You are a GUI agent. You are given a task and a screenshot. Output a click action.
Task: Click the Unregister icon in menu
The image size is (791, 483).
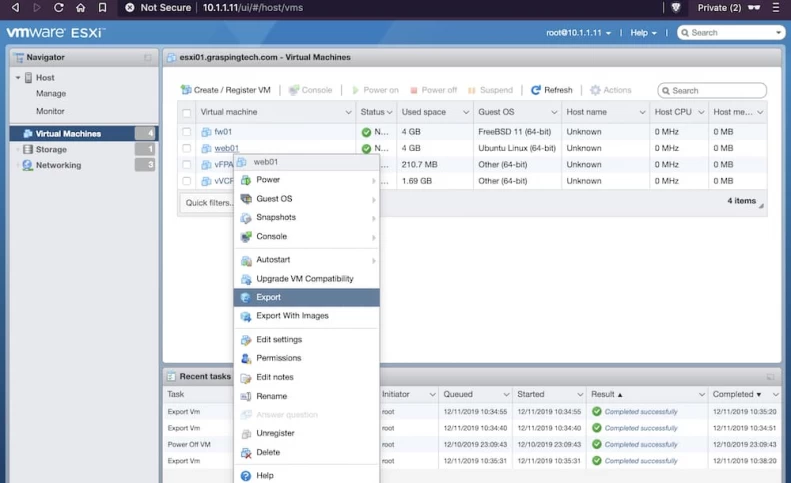[246, 434]
